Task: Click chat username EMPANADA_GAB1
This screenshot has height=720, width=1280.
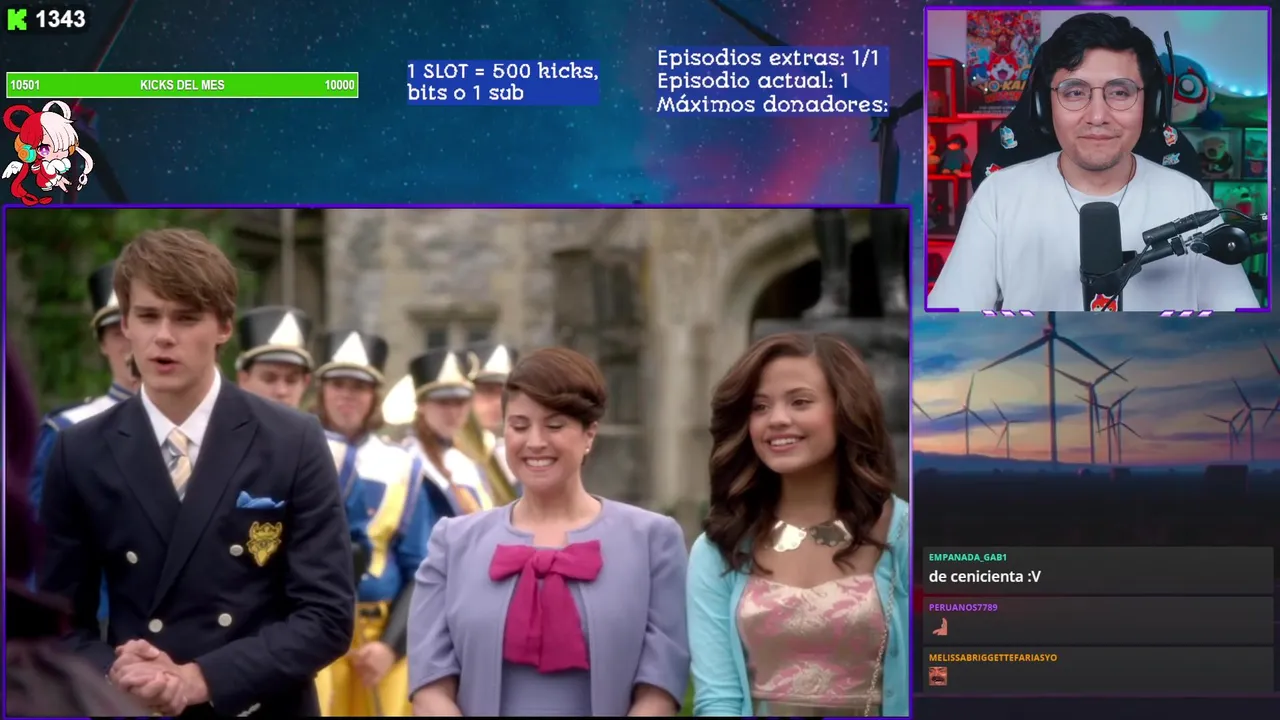Action: 967,557
